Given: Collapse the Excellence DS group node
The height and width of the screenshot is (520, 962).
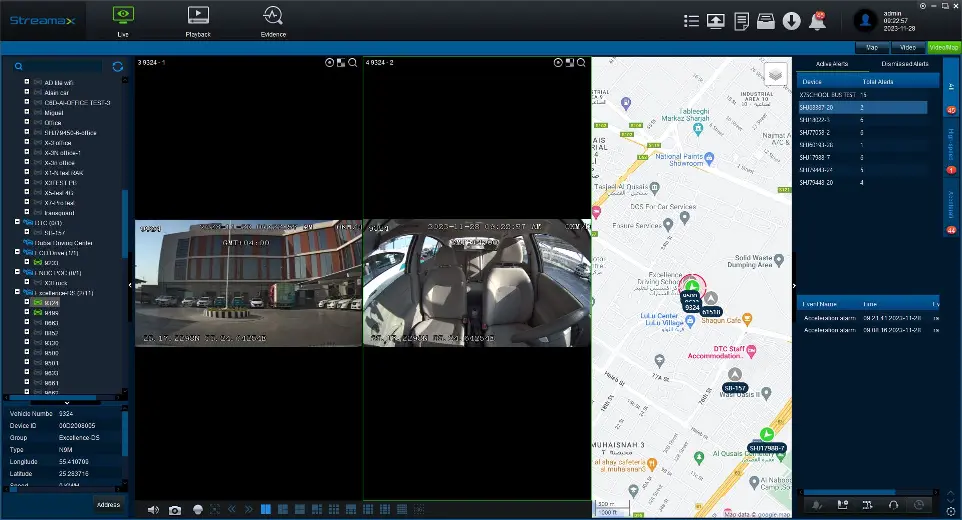Looking at the screenshot, I should coord(18,292).
